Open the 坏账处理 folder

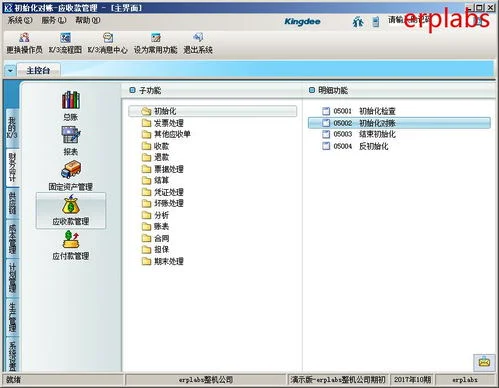tap(163, 203)
